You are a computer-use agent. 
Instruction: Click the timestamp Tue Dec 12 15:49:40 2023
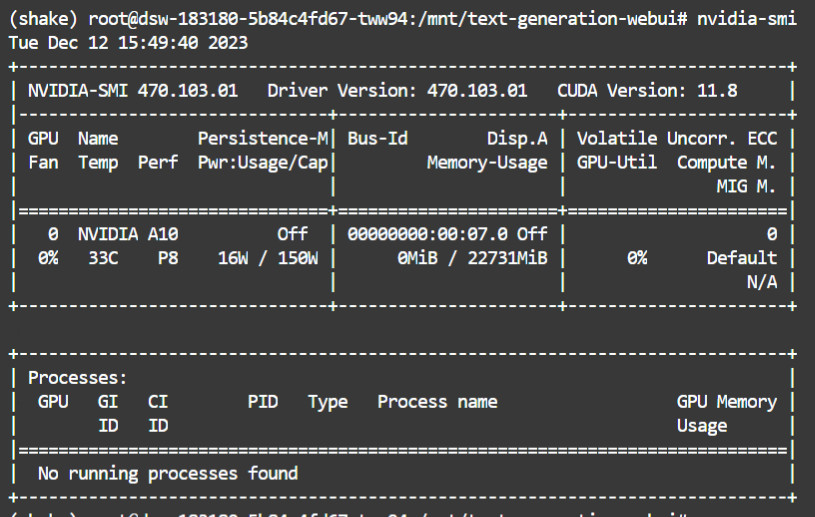pyautogui.click(x=128, y=43)
